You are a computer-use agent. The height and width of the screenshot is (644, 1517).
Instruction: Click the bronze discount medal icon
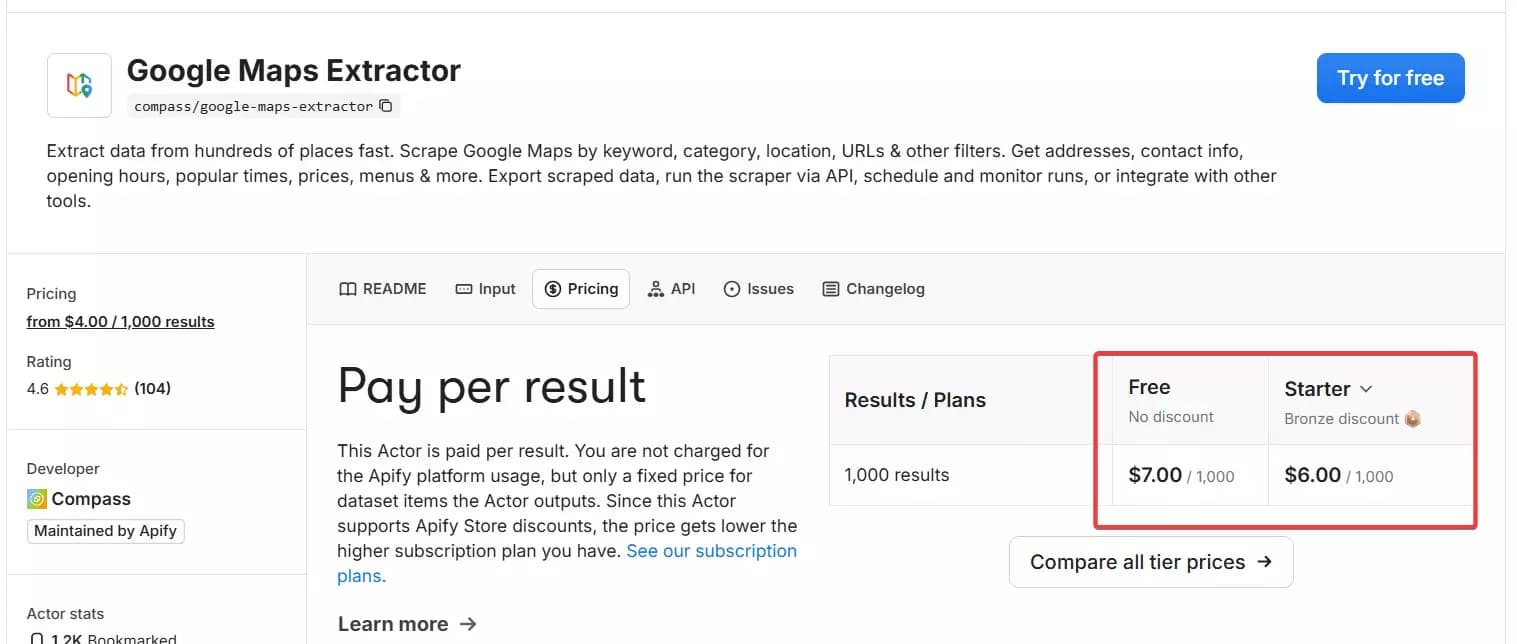tap(1412, 419)
